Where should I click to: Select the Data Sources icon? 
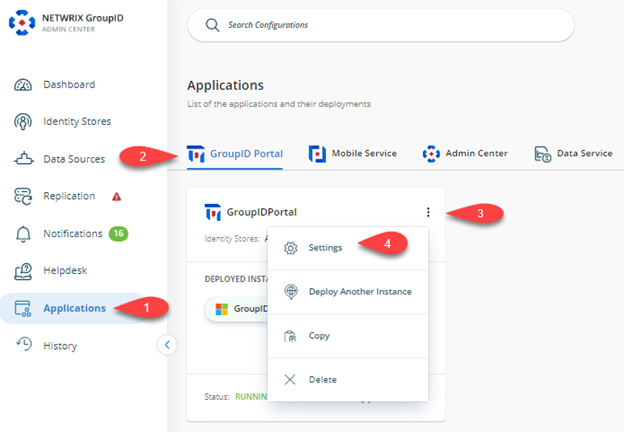pyautogui.click(x=23, y=159)
